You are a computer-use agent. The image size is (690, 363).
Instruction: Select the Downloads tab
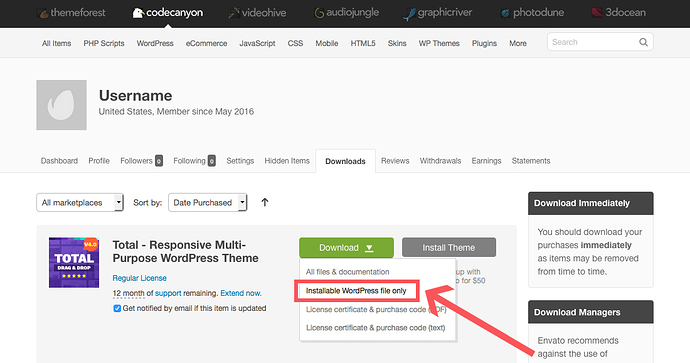click(x=345, y=161)
